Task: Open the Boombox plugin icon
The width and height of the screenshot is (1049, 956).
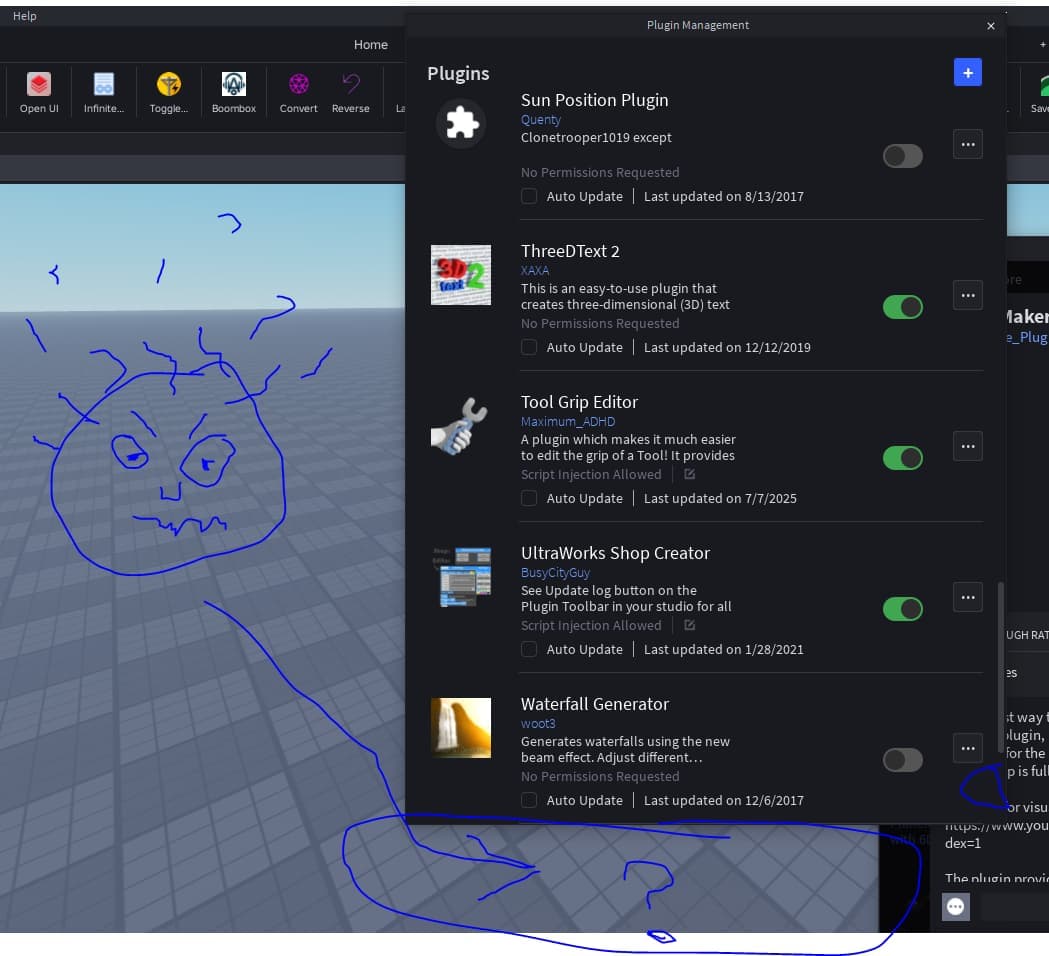Action: 233,84
